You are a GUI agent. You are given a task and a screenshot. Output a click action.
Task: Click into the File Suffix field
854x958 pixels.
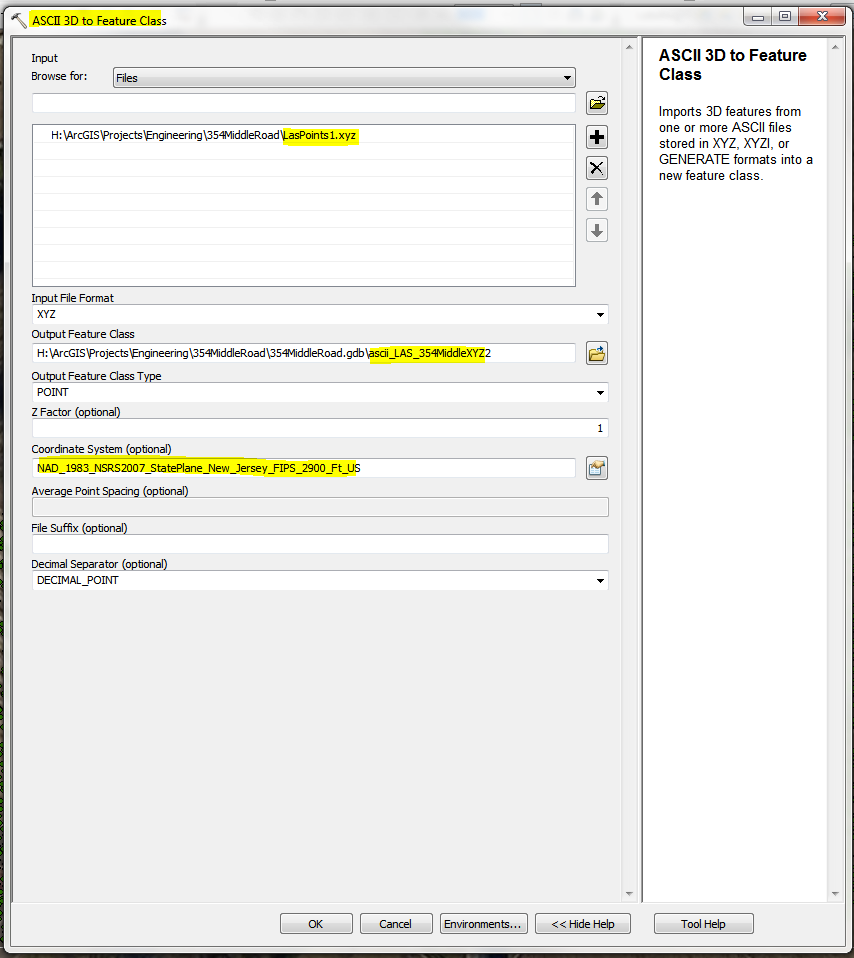coord(319,544)
